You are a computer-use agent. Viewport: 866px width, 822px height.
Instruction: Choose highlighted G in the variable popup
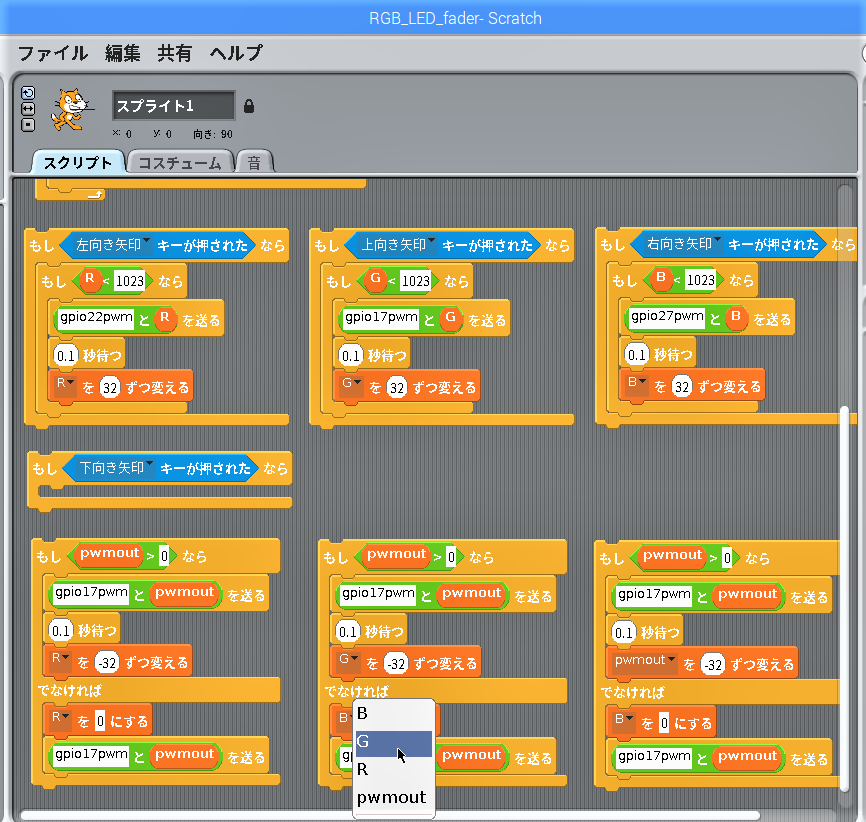pos(394,742)
